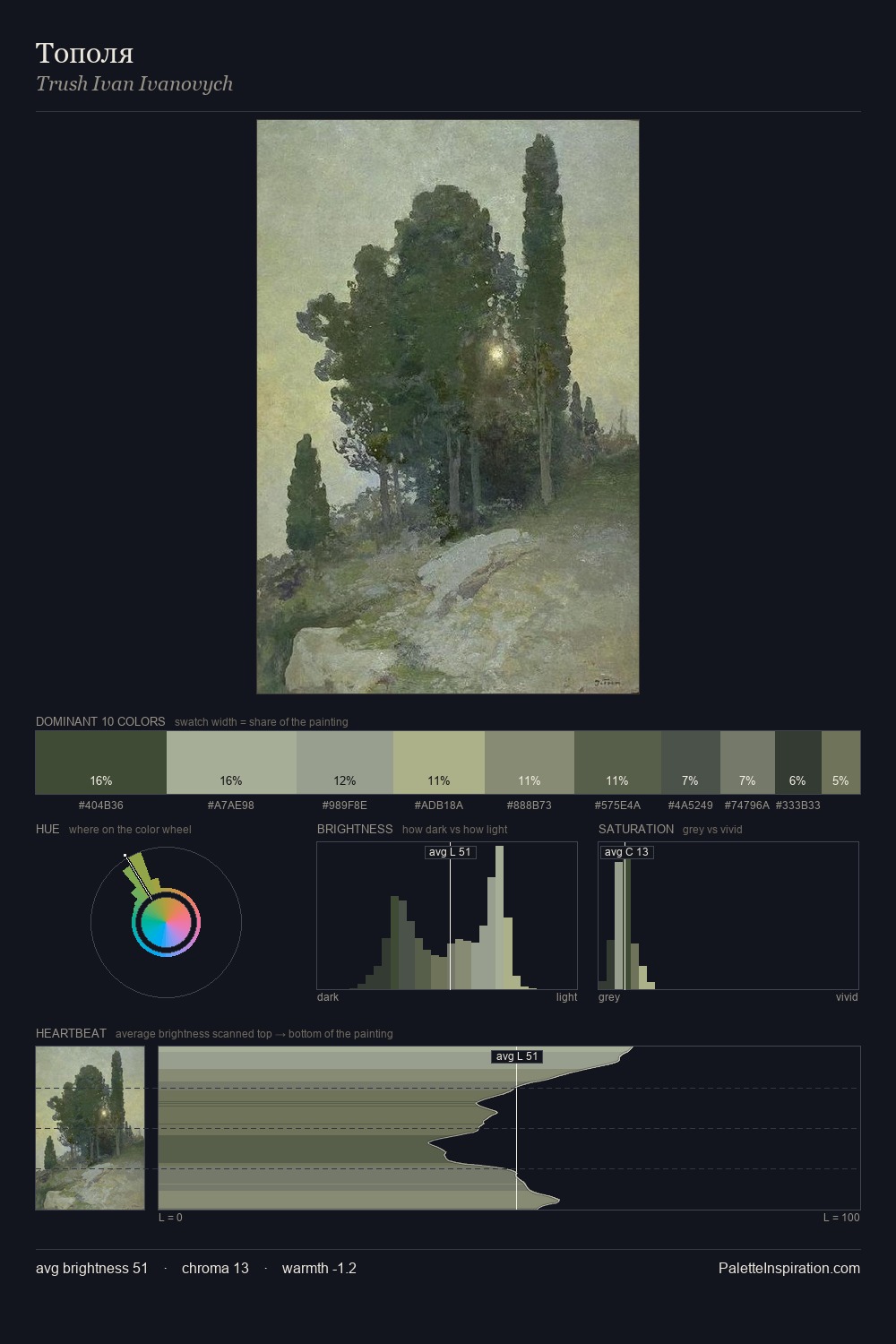Image resolution: width=896 pixels, height=1344 pixels.
Task: Choose the #ADB18A yellow-green swatch
Action: point(439,762)
